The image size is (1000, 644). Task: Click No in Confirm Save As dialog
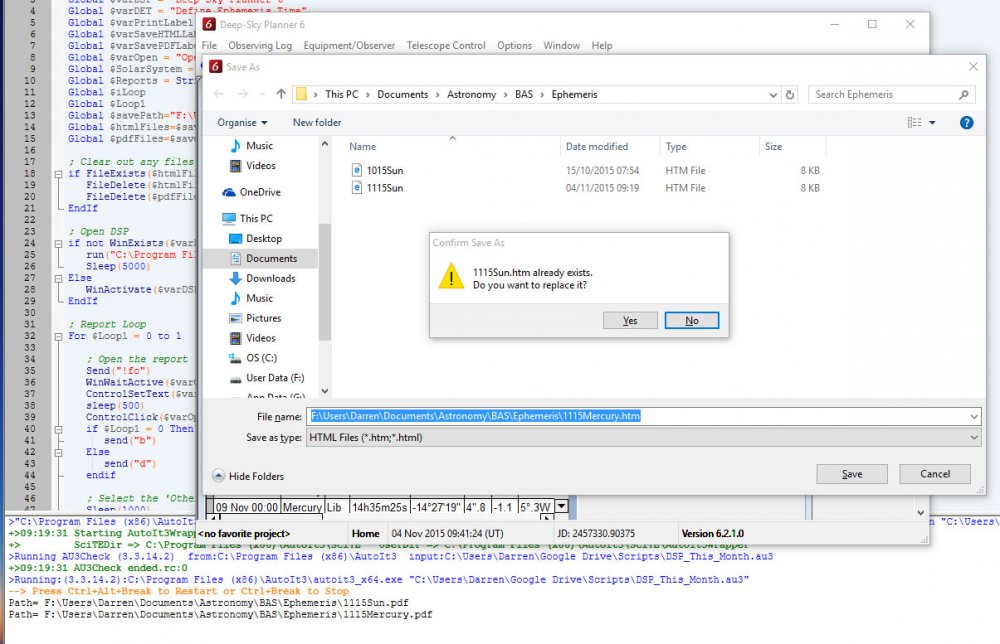(692, 320)
